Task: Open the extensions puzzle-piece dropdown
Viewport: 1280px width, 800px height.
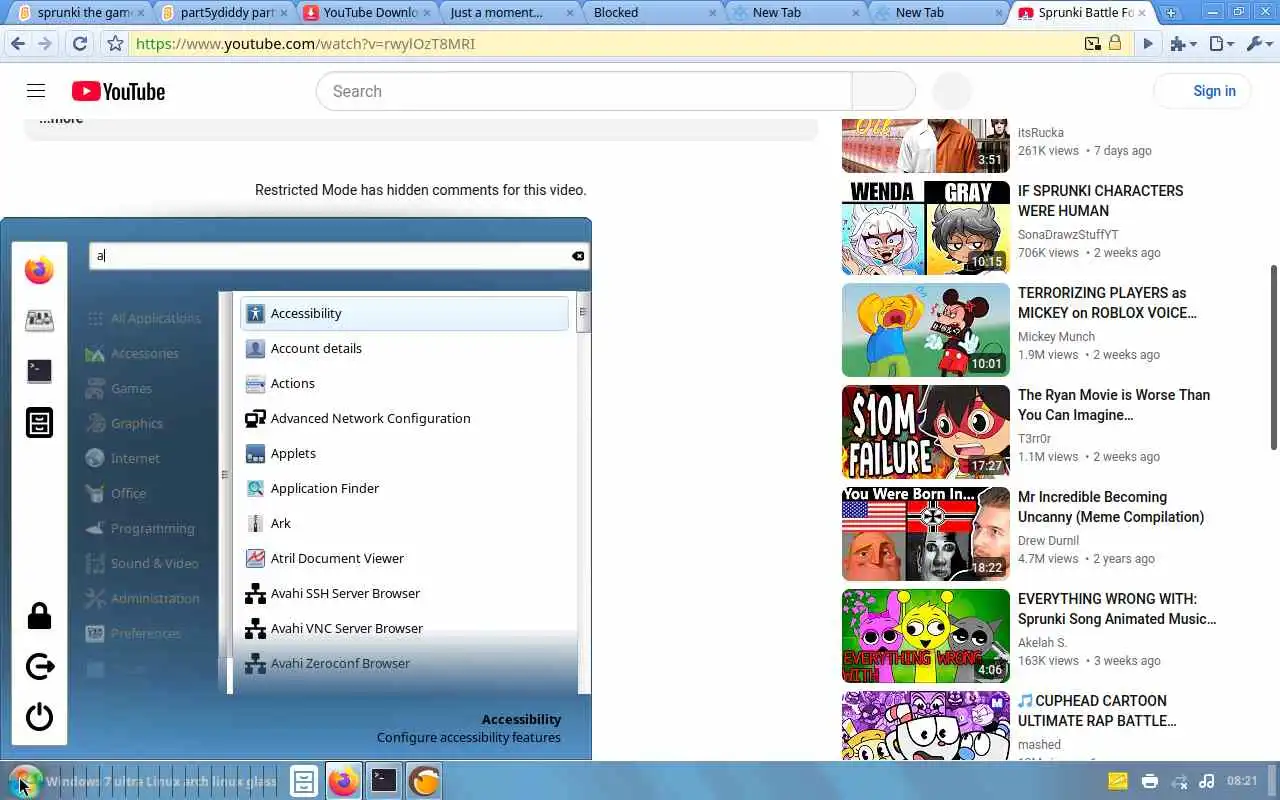Action: point(1183,44)
